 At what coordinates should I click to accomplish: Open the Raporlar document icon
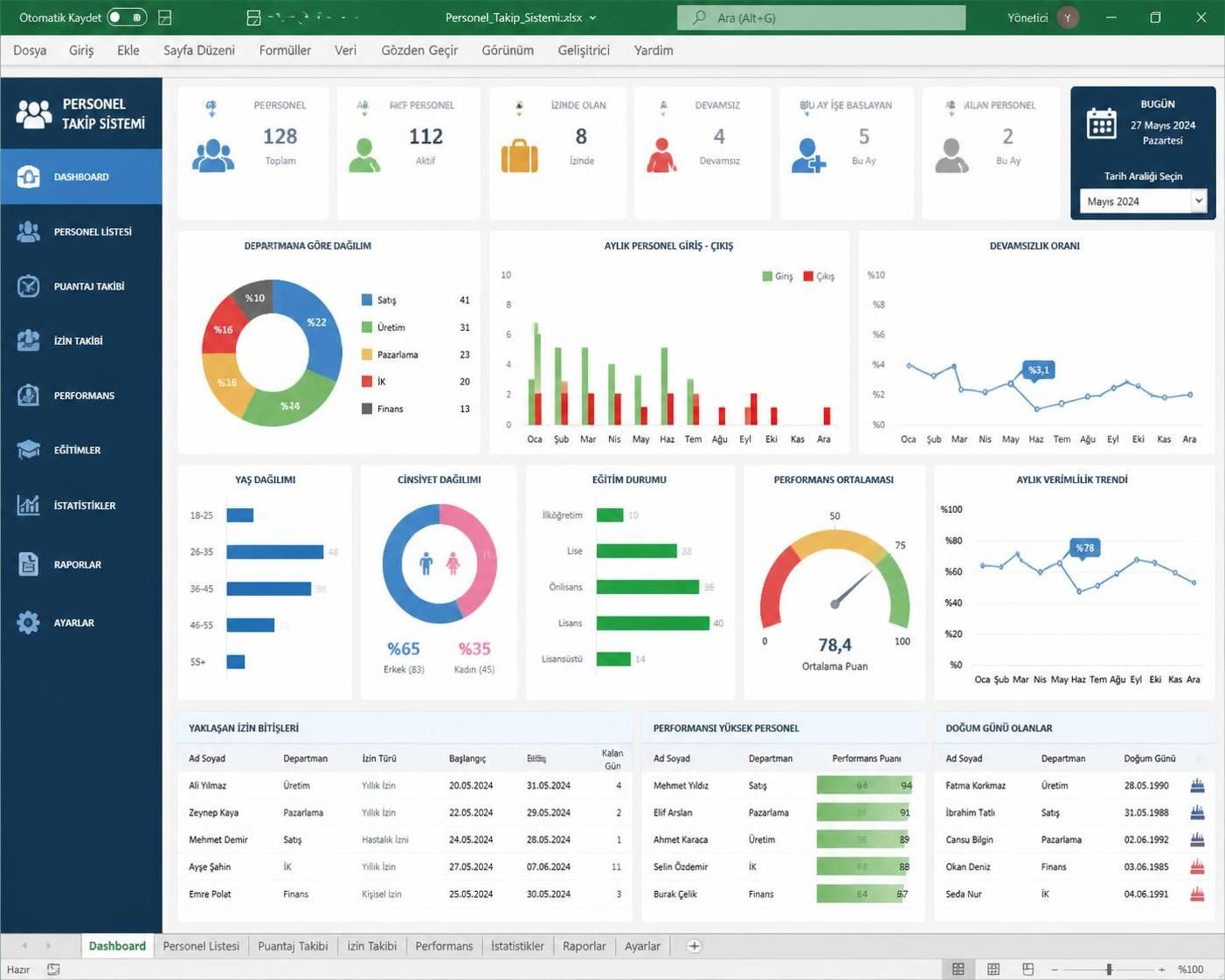28,564
